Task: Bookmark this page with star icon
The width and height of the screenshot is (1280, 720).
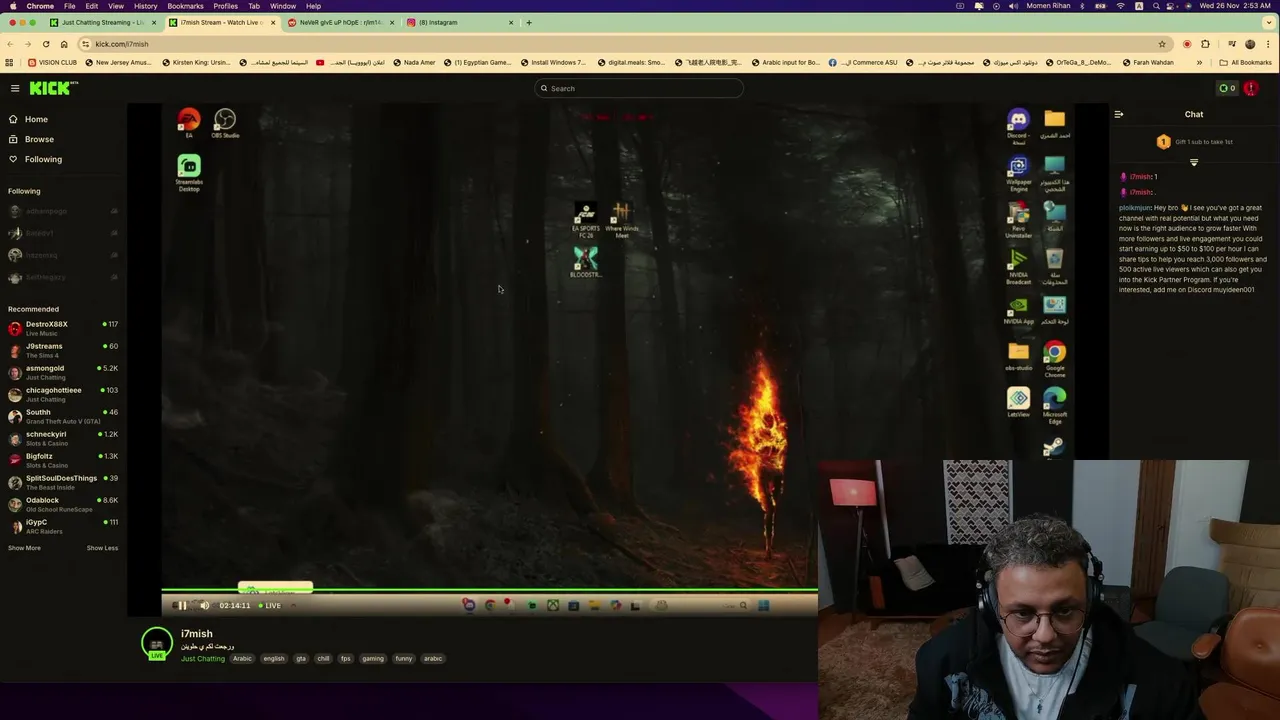Action: coord(1162,44)
